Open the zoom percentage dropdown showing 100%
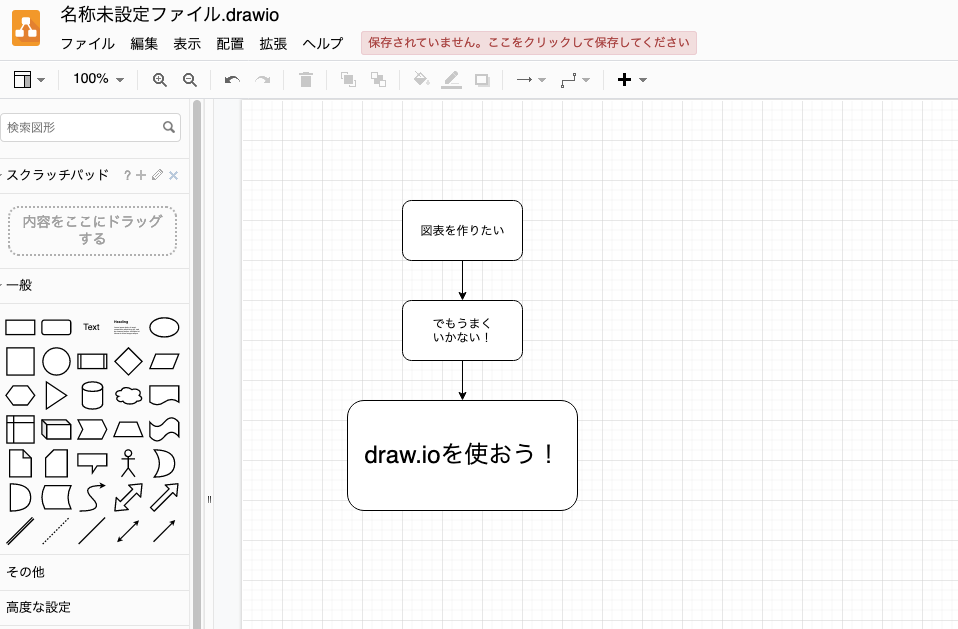Viewport: 958px width, 629px height. tap(97, 79)
